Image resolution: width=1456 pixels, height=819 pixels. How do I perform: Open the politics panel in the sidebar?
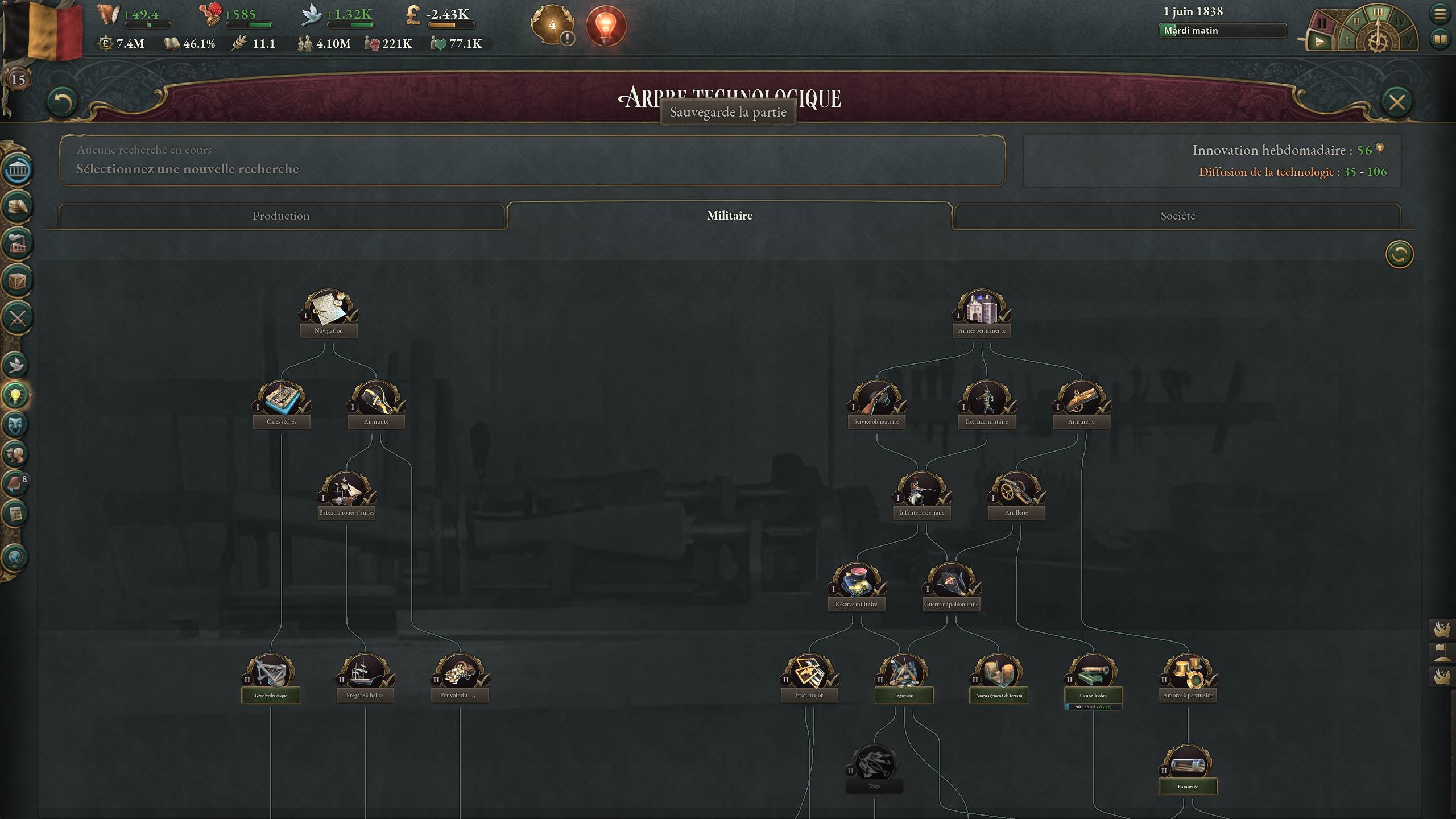pos(17,169)
